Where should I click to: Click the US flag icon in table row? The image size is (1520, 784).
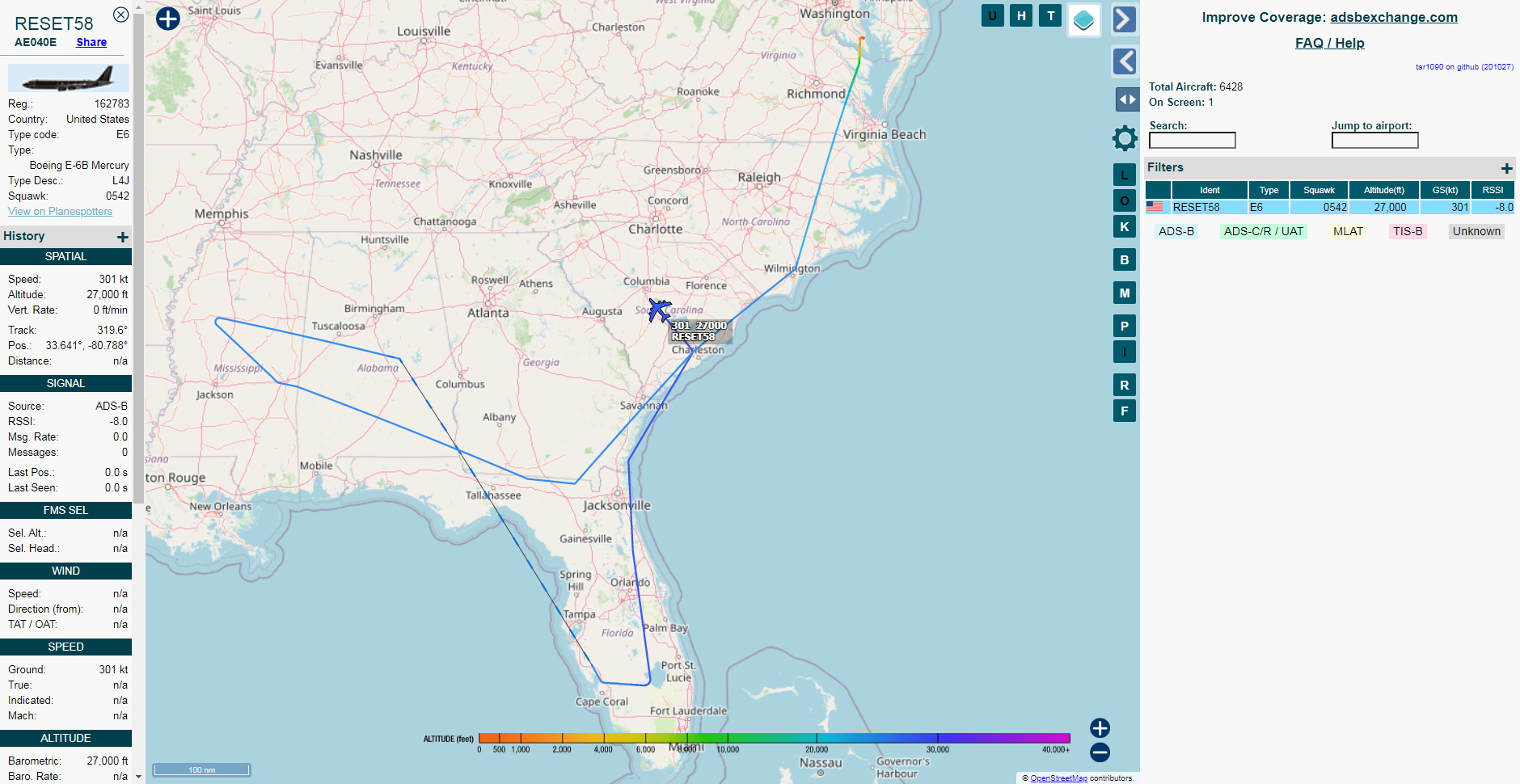(x=1155, y=207)
